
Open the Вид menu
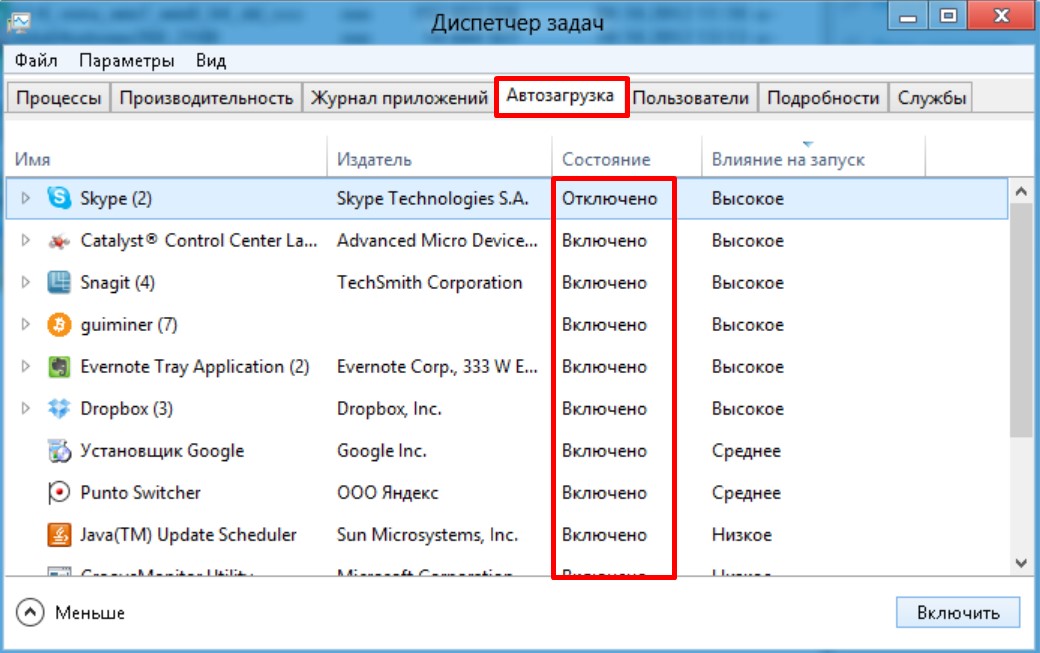(x=211, y=60)
